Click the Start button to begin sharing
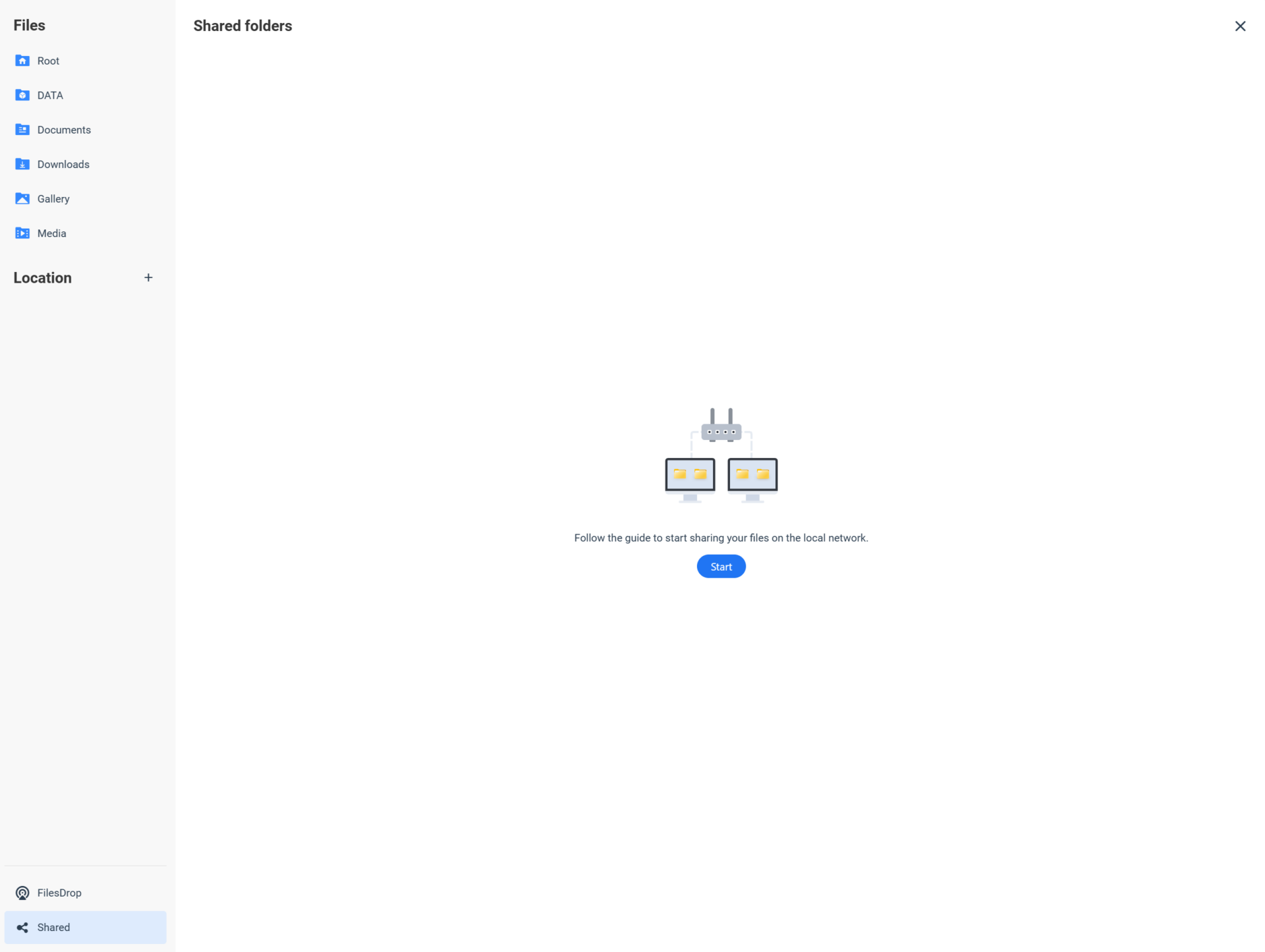 pyautogui.click(x=721, y=566)
